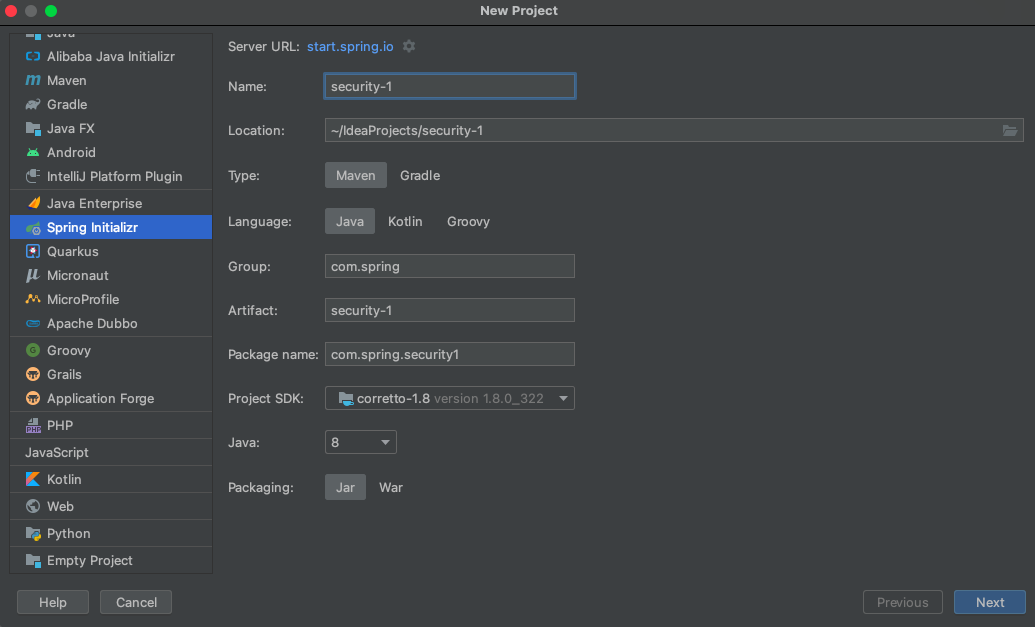Set packaging to War

(391, 488)
